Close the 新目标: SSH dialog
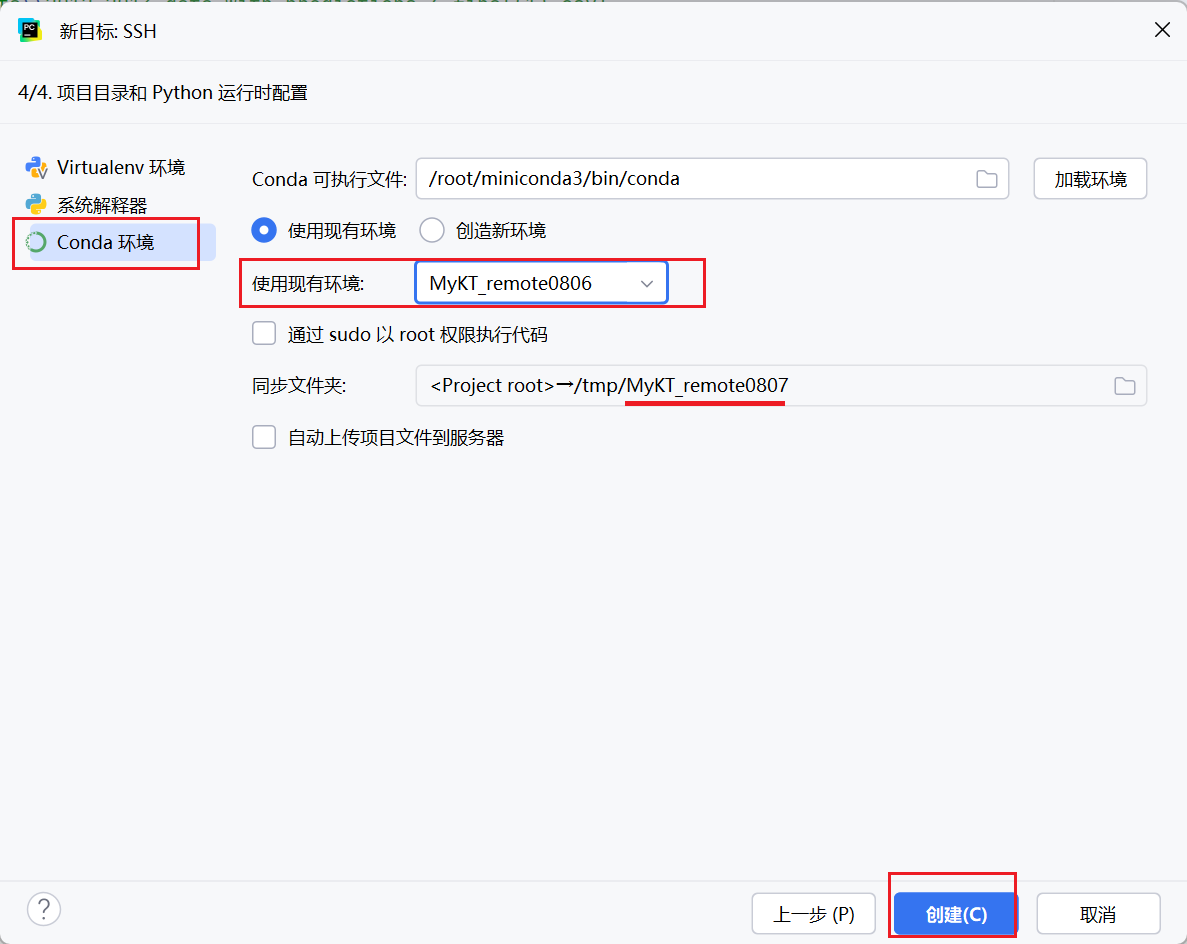Screen dimensions: 1187x944 (1162, 30)
